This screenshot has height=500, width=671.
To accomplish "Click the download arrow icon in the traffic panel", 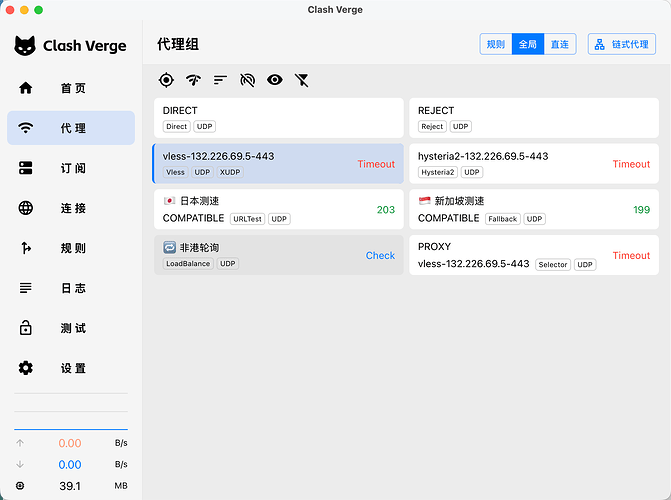I will click(x=20, y=464).
